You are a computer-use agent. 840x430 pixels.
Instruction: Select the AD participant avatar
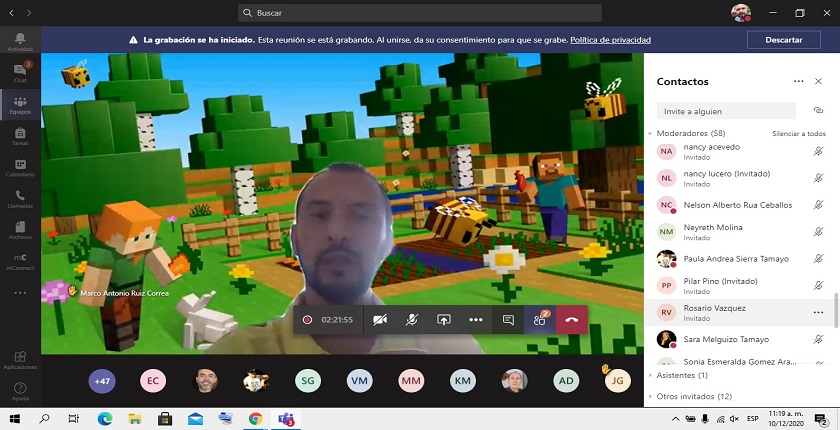point(566,381)
